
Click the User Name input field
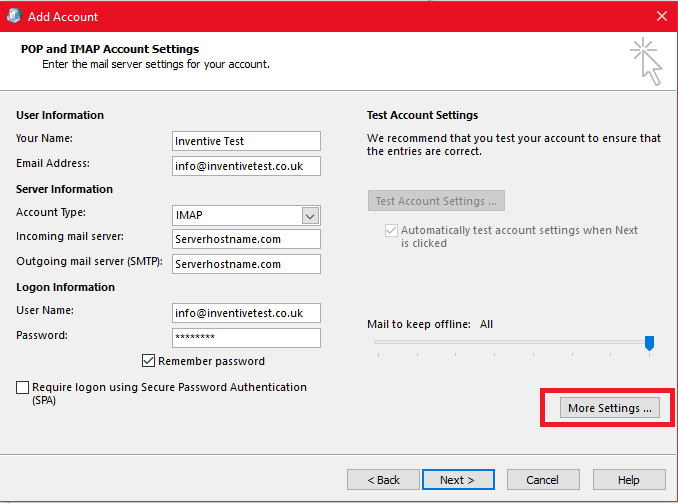click(x=245, y=313)
